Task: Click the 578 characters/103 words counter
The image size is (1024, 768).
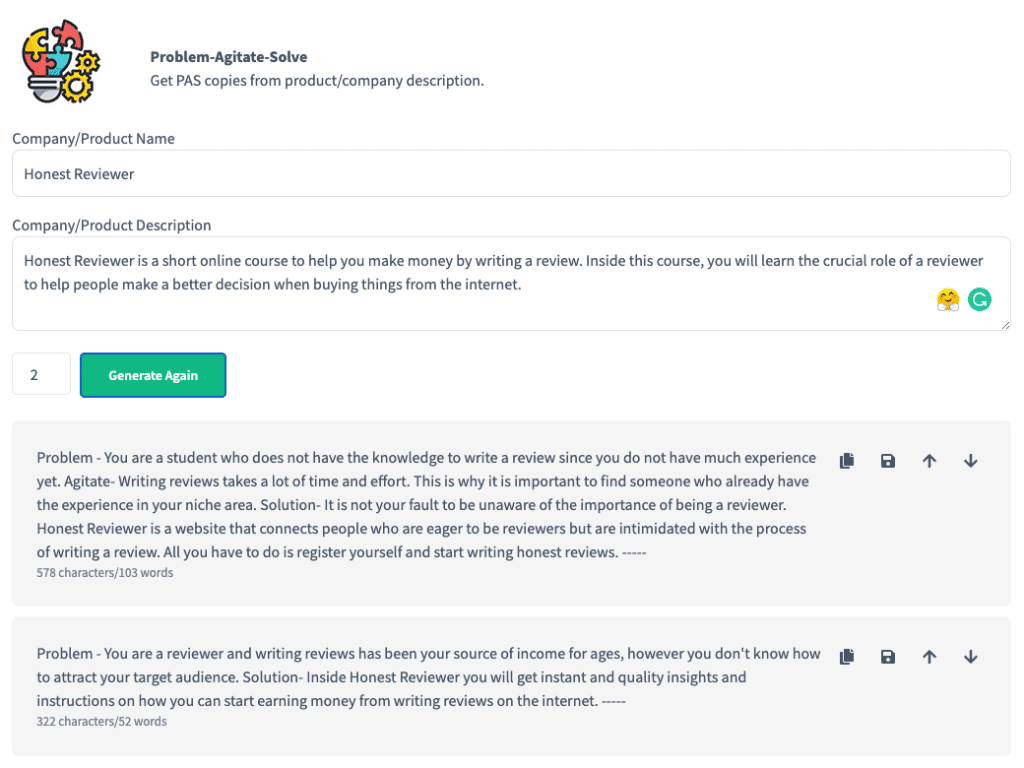Action: pos(104,573)
